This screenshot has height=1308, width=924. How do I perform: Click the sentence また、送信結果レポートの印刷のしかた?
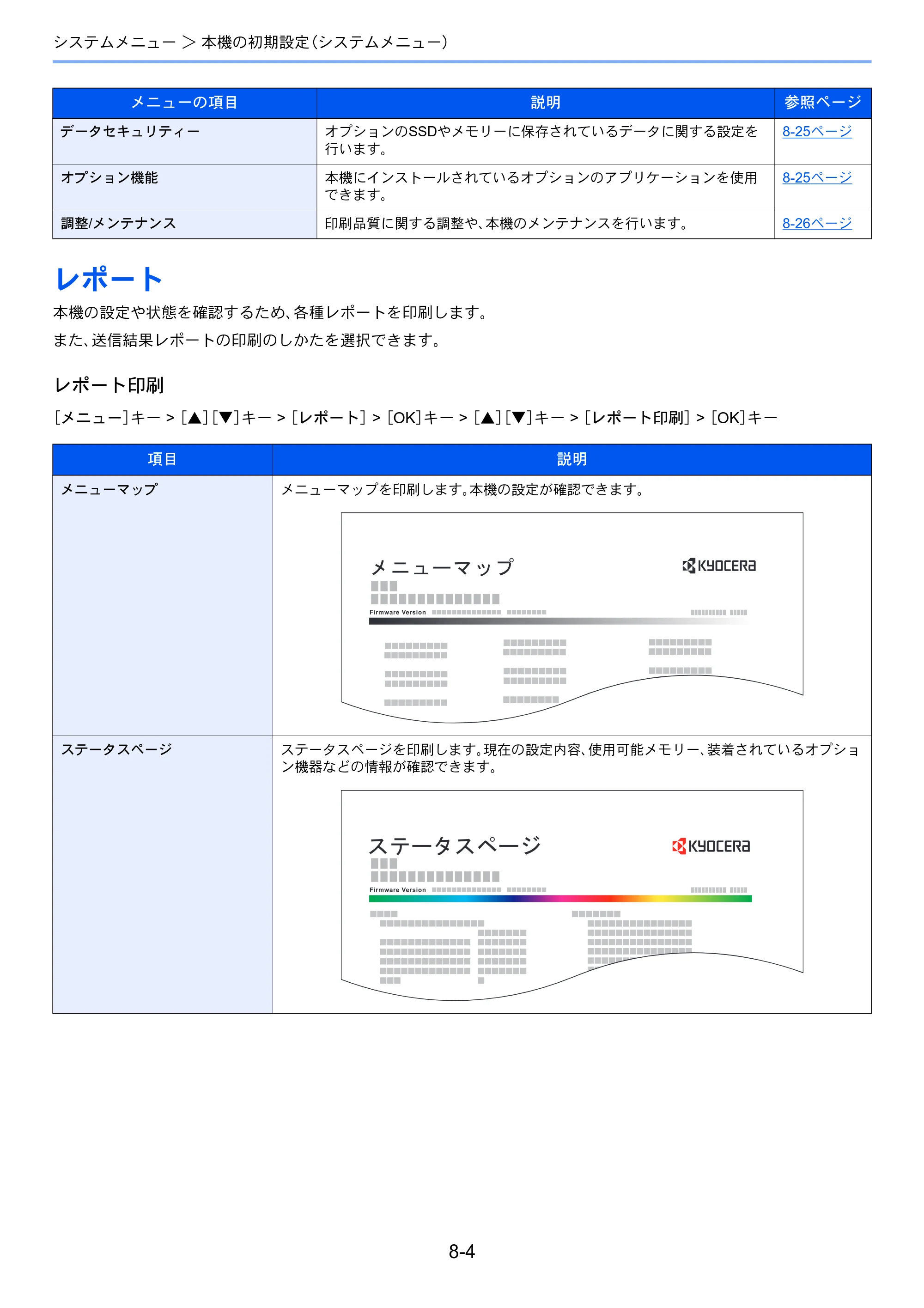[247, 340]
